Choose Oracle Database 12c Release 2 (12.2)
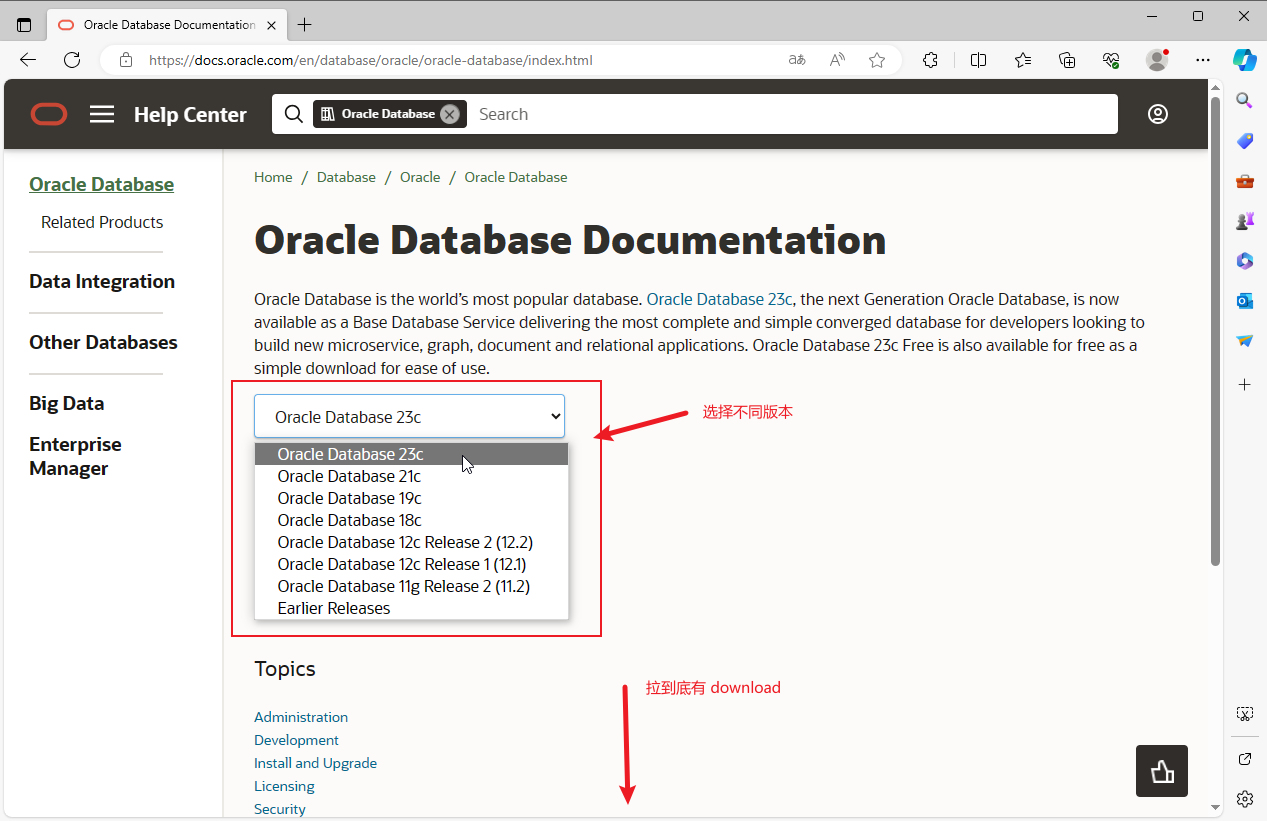This screenshot has width=1267, height=821. pos(405,542)
